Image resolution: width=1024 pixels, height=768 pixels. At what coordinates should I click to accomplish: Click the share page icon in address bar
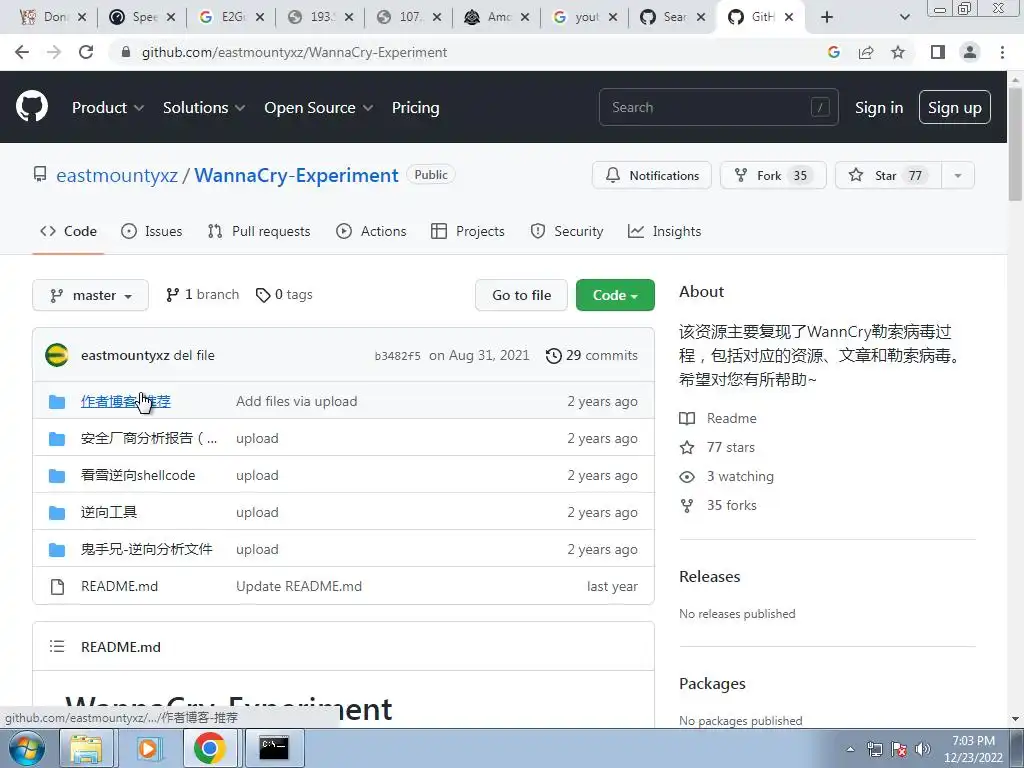tap(866, 52)
